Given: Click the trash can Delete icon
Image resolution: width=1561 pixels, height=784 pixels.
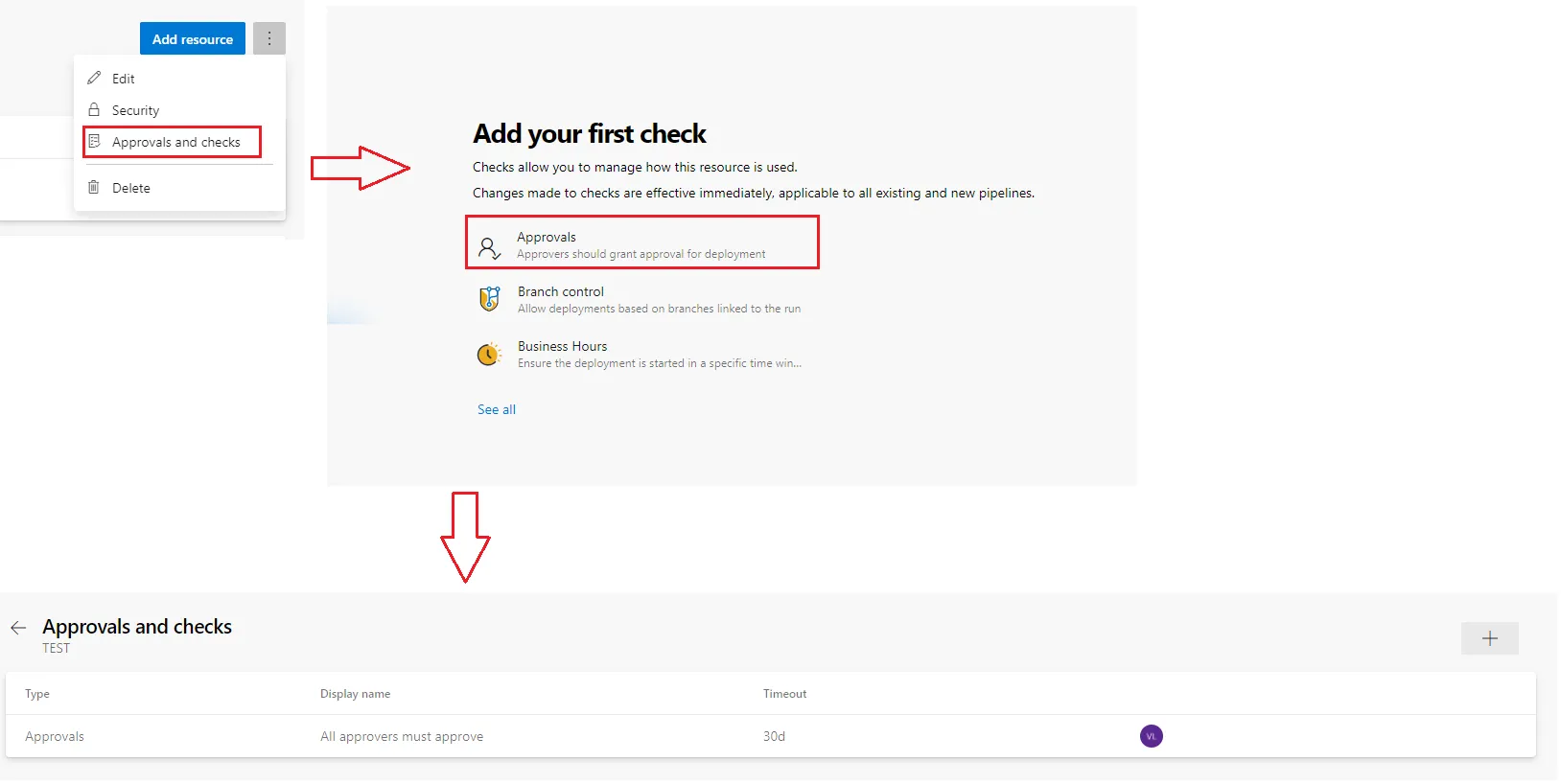Looking at the screenshot, I should click(94, 187).
